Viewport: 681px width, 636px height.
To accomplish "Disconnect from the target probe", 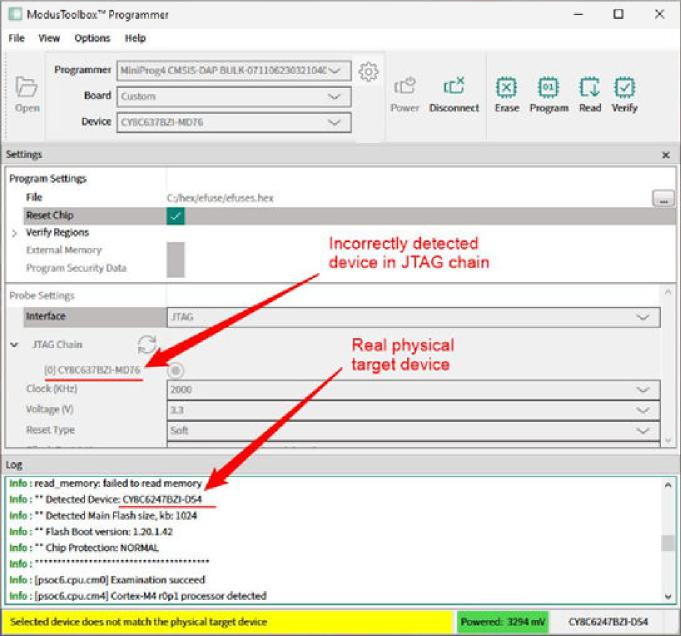I will point(454,95).
